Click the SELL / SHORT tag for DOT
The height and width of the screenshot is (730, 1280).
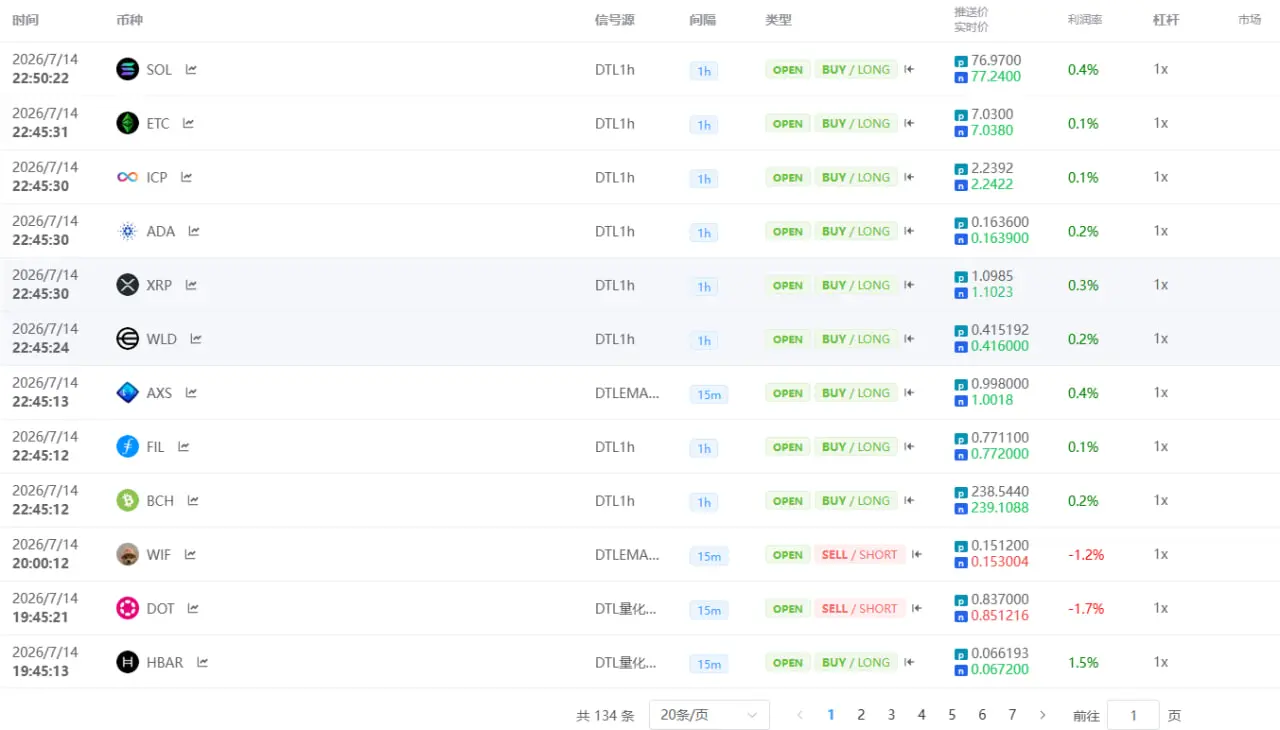860,608
